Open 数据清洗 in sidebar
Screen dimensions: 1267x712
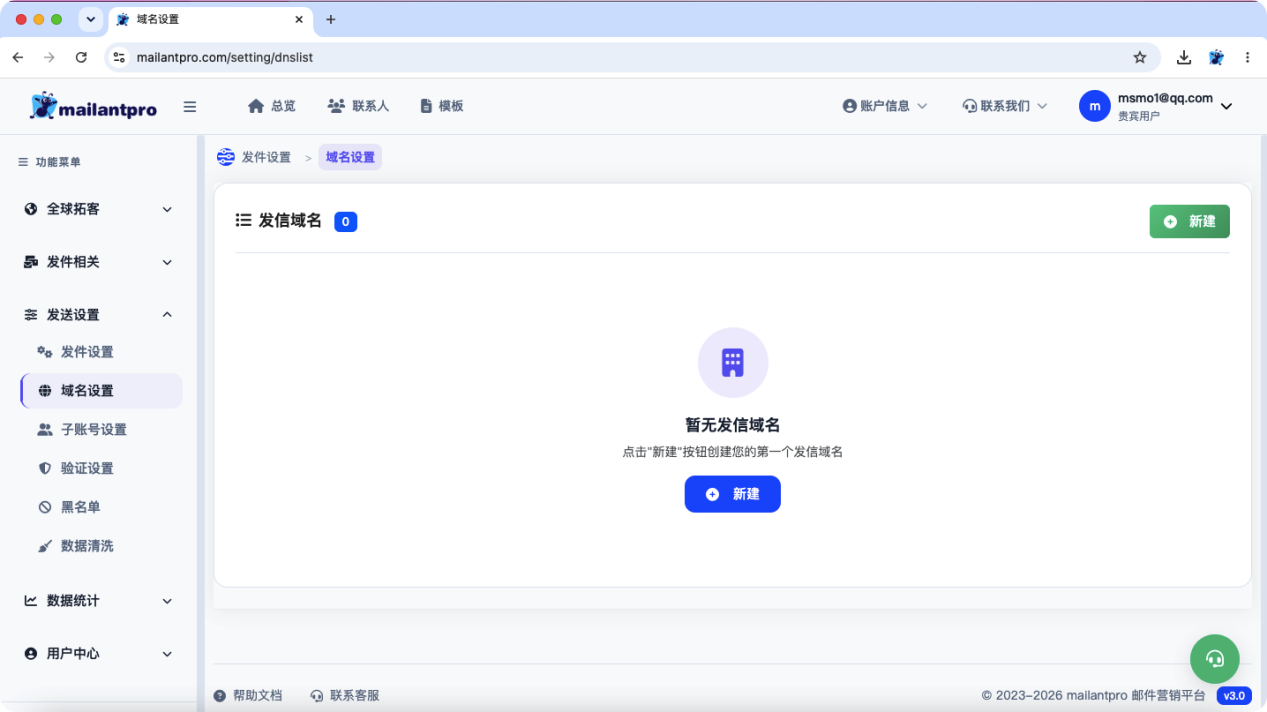(x=101, y=546)
